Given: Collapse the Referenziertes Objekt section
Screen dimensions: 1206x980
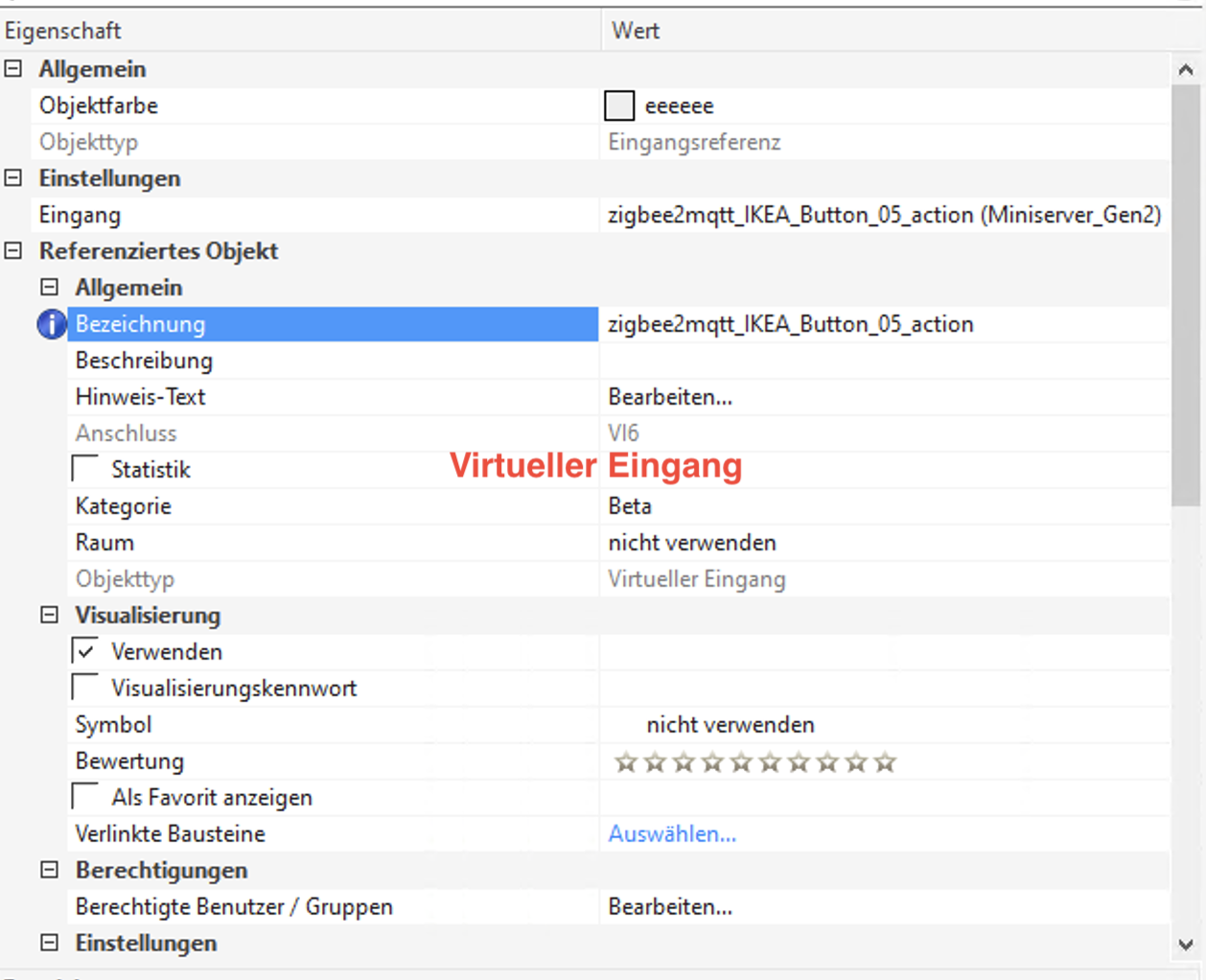Looking at the screenshot, I should point(13,251).
